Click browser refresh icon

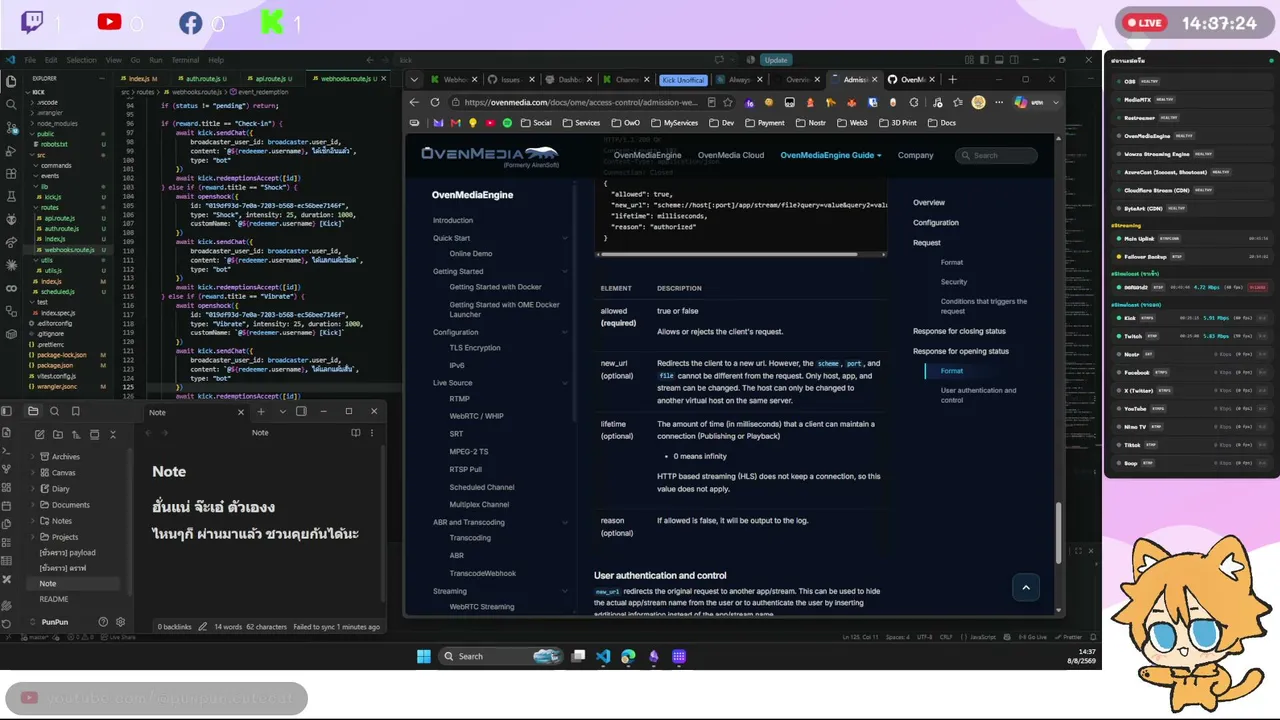435,102
